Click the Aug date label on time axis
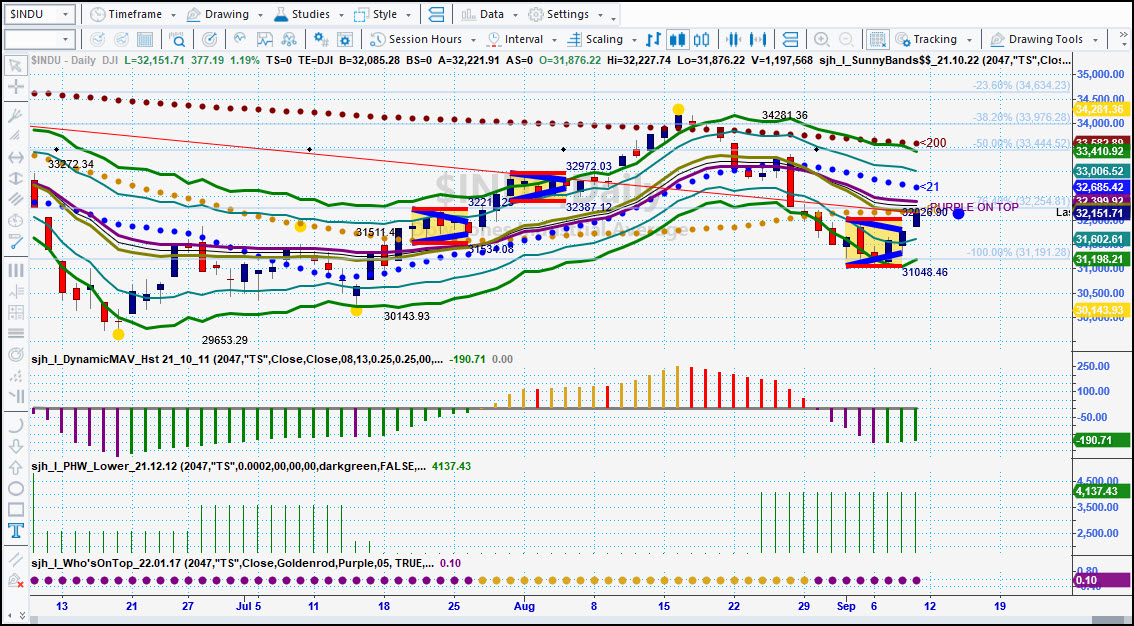The width and height of the screenshot is (1134, 626). click(524, 606)
